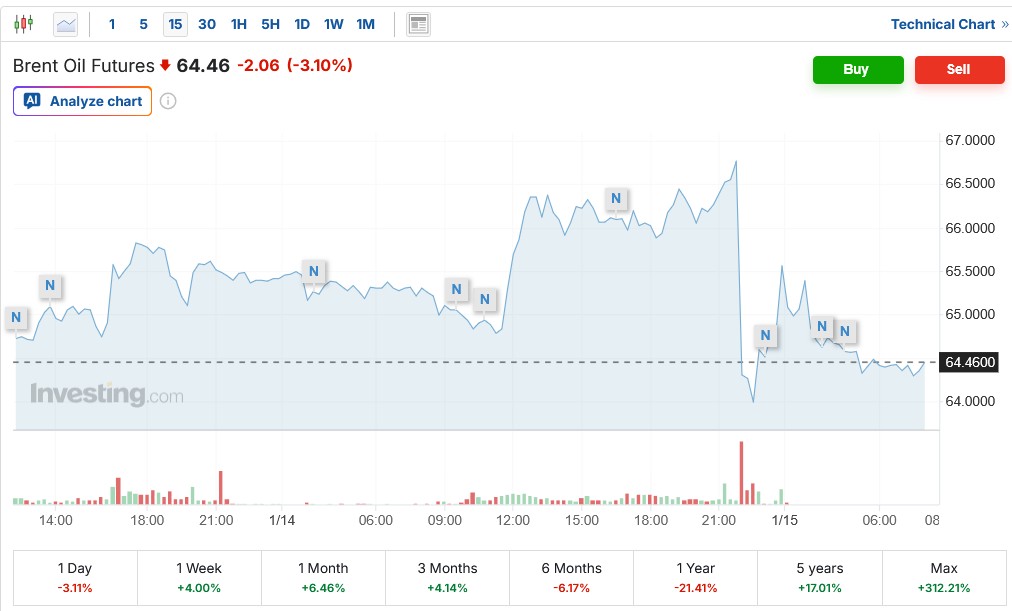Choose the 1W interval
This screenshot has height=611, width=1012.
[x=334, y=23]
